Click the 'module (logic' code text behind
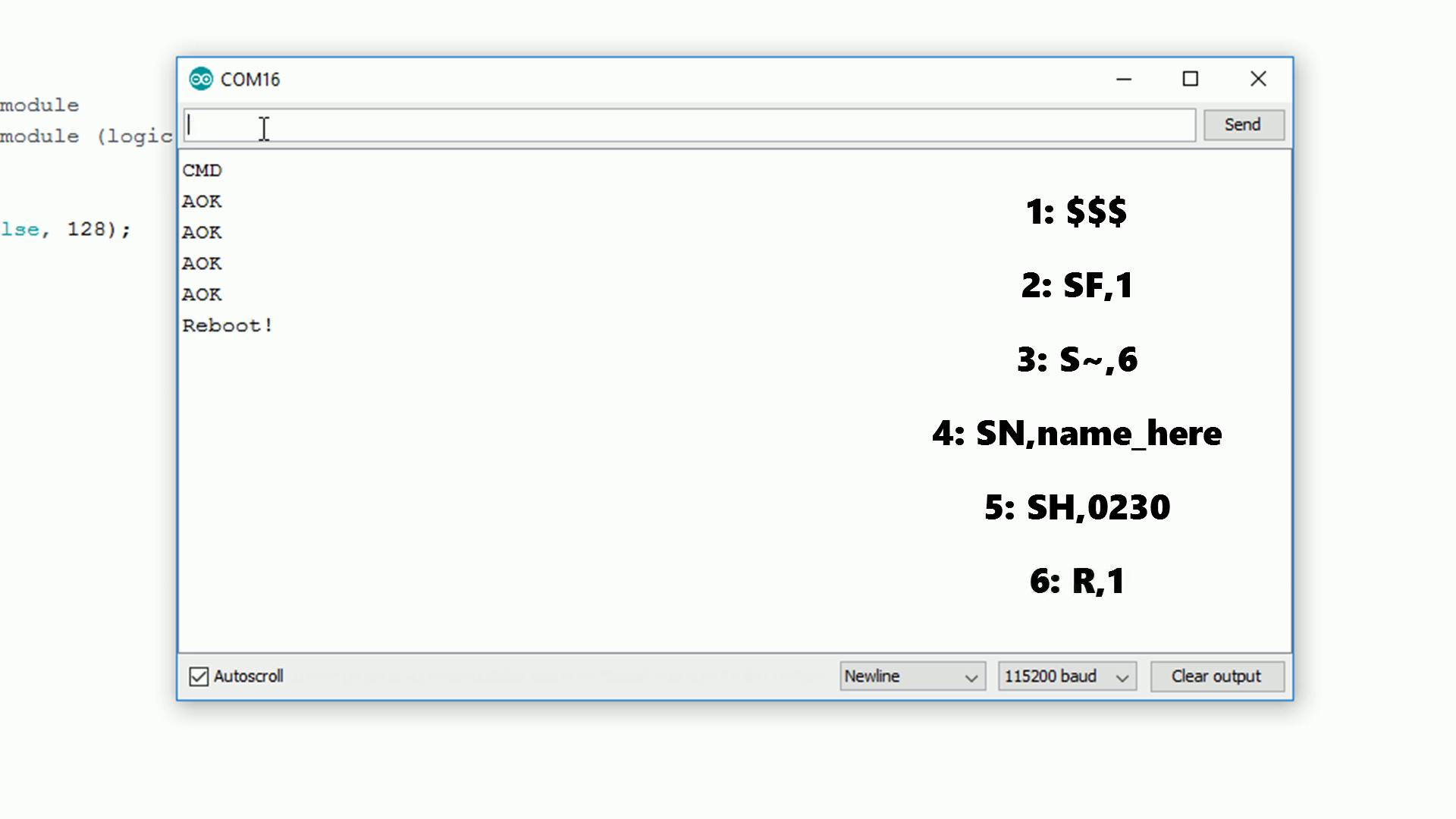 pyautogui.click(x=85, y=136)
